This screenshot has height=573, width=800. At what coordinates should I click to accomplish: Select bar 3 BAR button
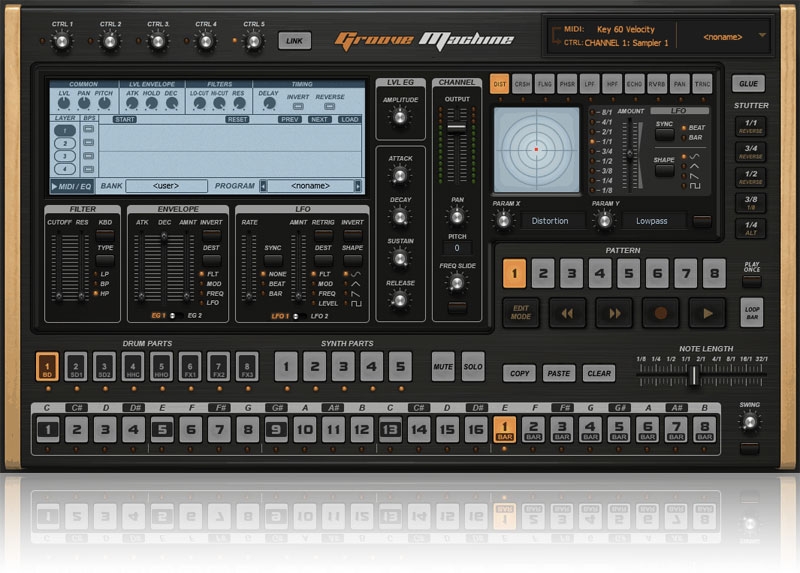point(562,429)
